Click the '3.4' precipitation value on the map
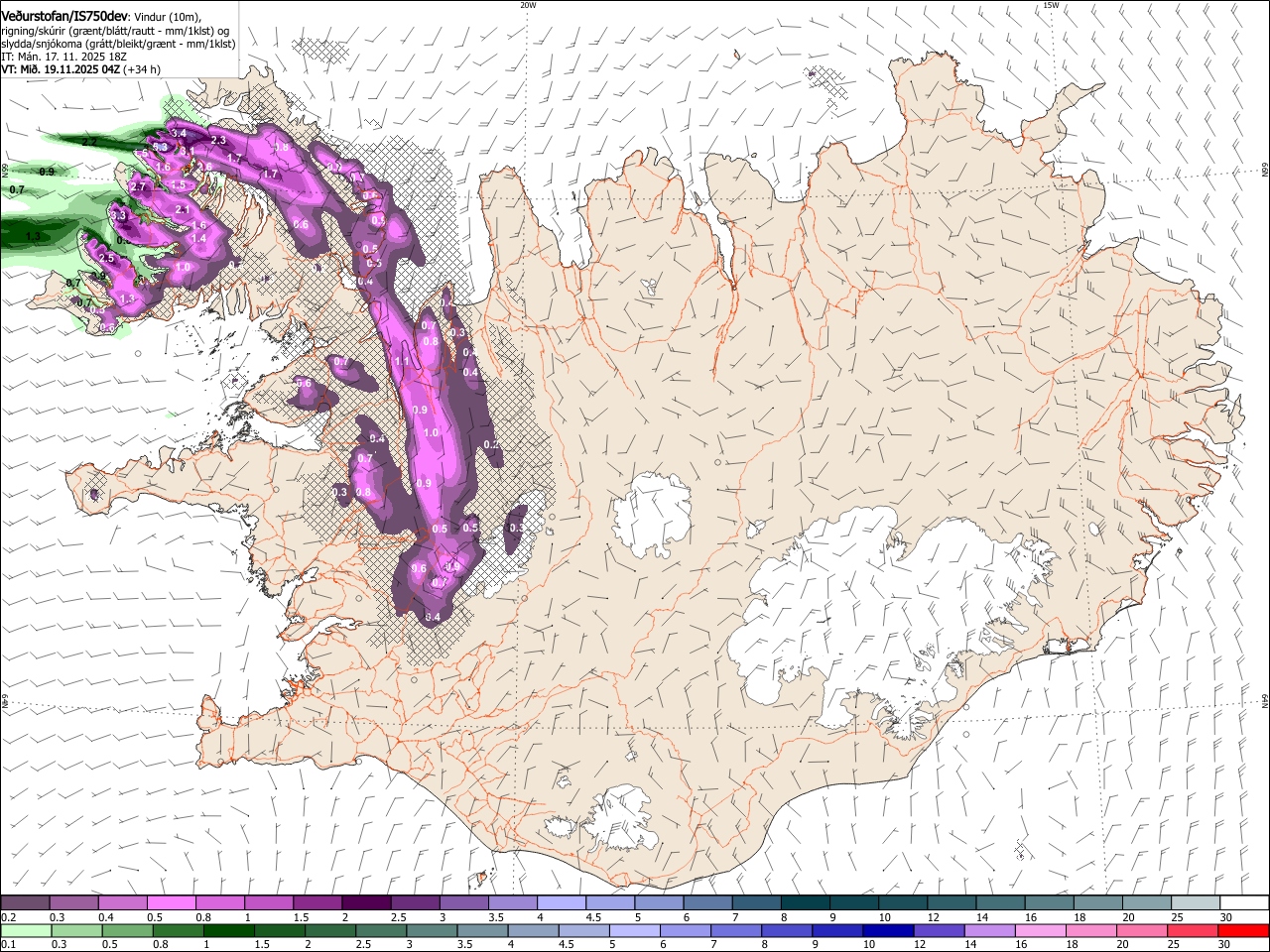This screenshot has width=1270, height=952. [x=179, y=133]
